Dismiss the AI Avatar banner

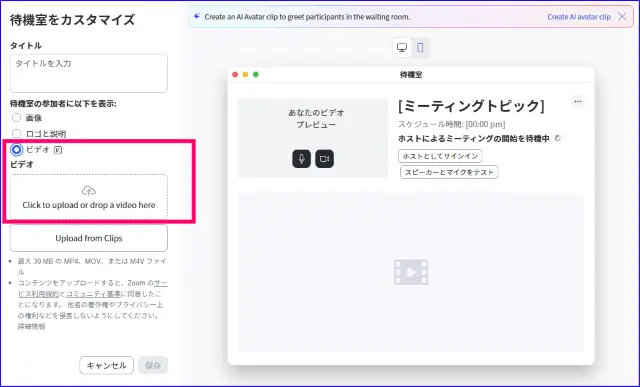click(622, 17)
